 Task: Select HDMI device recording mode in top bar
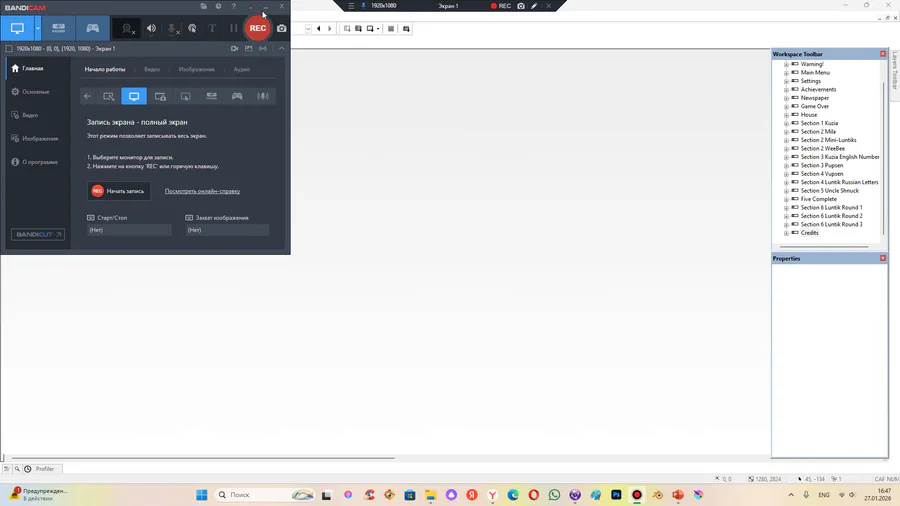[x=59, y=28]
